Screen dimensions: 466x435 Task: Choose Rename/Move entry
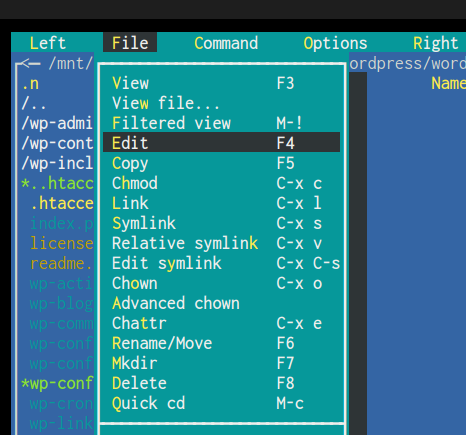(x=222, y=343)
